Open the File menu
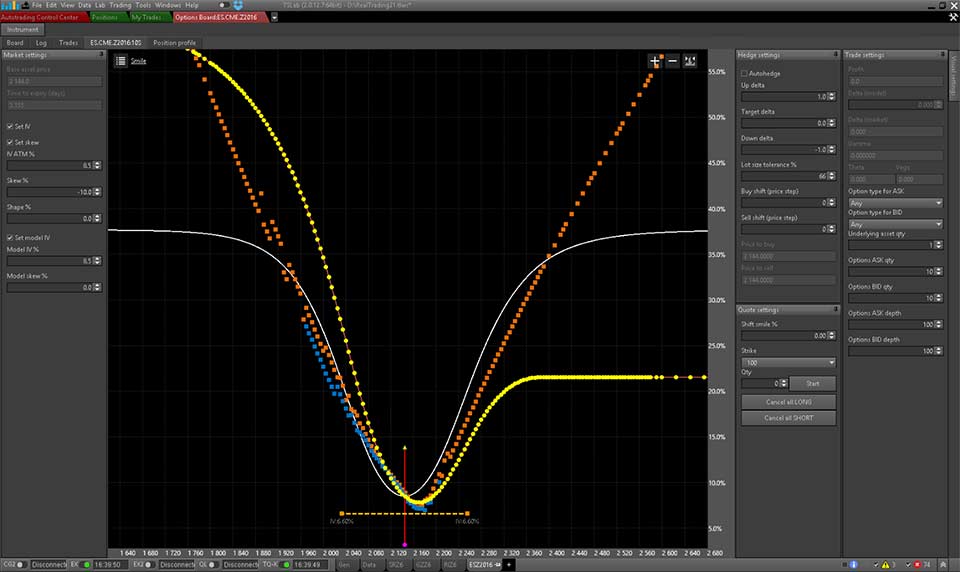960x572 pixels. click(x=37, y=5)
